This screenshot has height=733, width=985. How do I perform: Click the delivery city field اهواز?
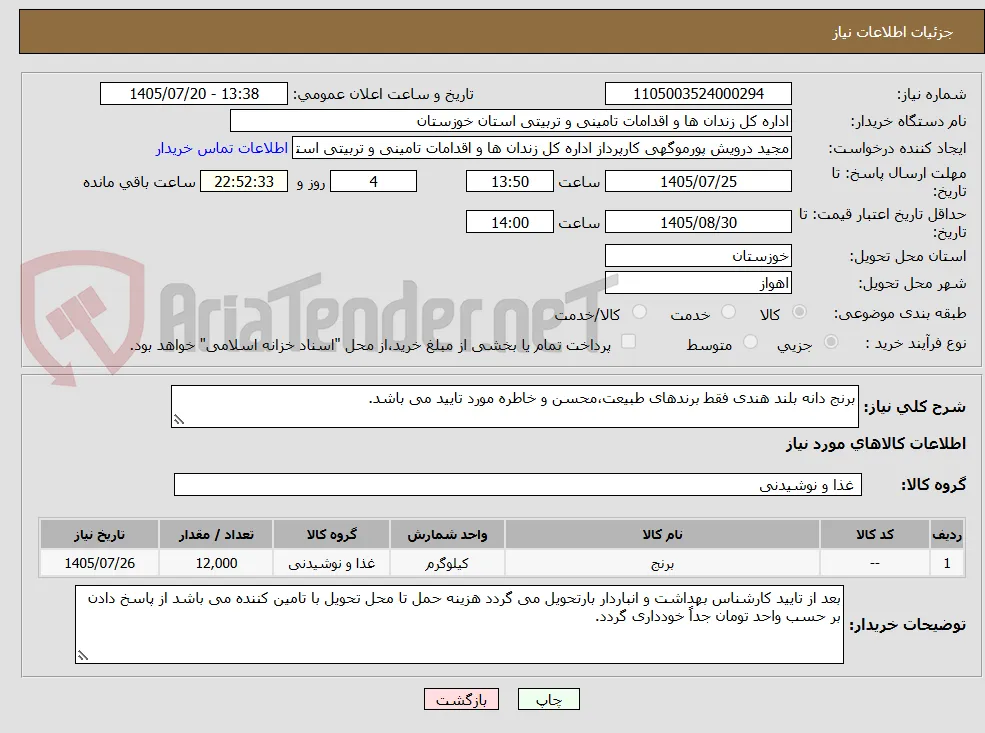[x=698, y=283]
